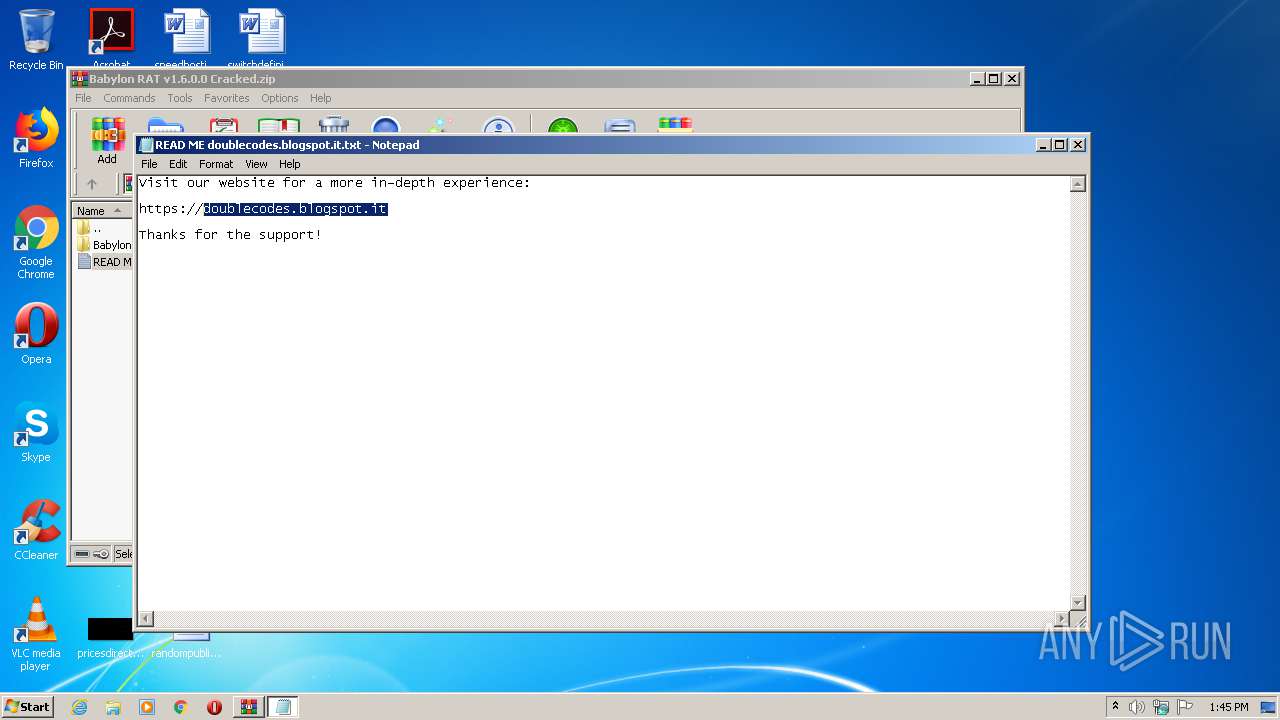Click the line 'Thanks for the support!'

coord(230,235)
